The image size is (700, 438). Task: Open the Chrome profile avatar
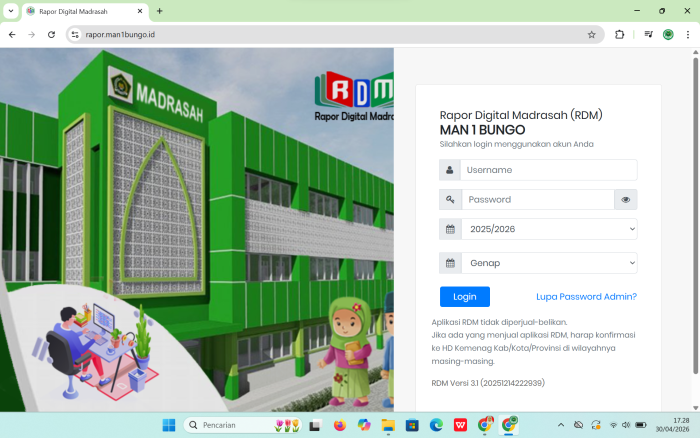(668, 34)
